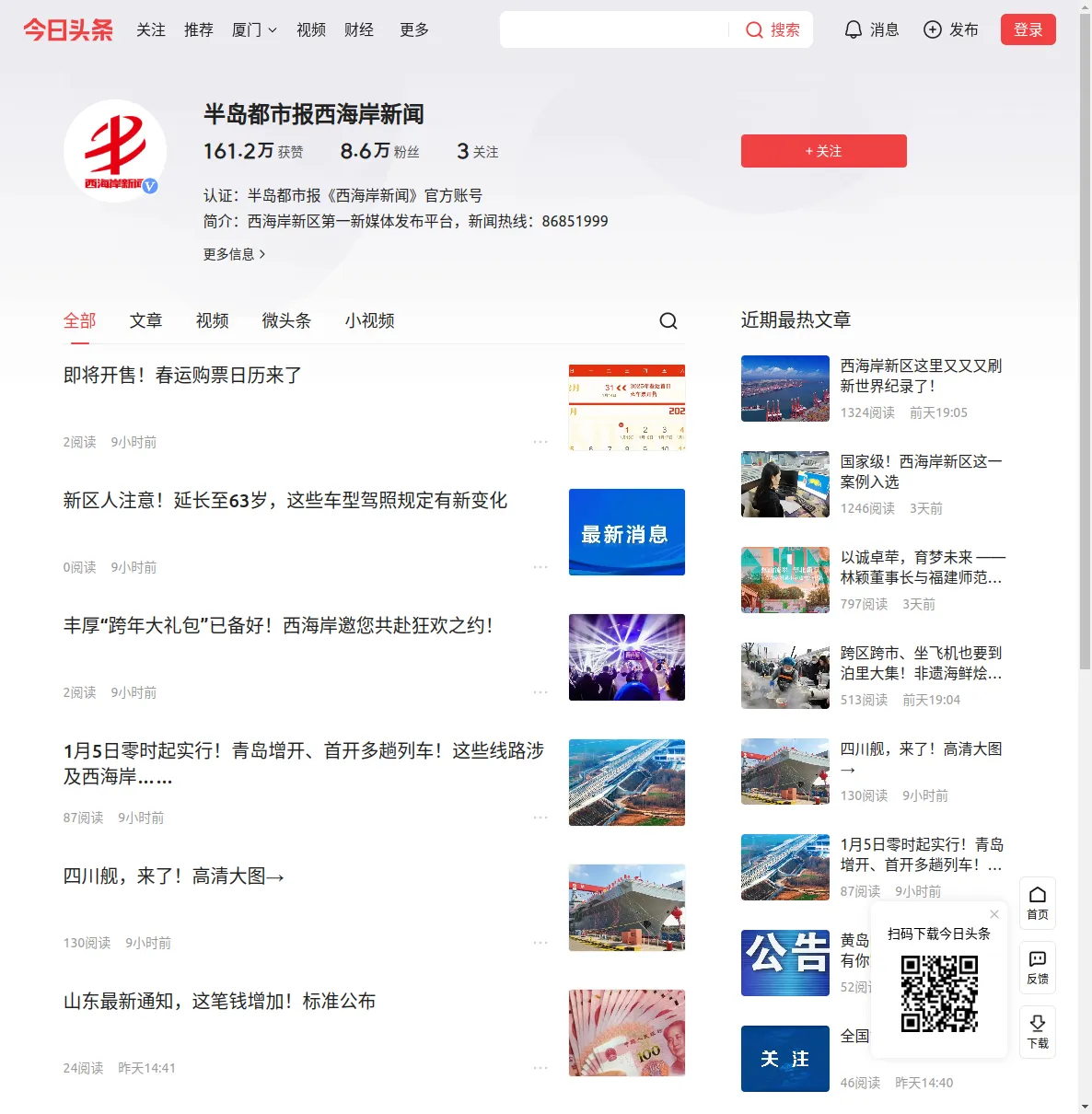
Task: Go to 推荐 in top navigation
Action: tap(199, 29)
